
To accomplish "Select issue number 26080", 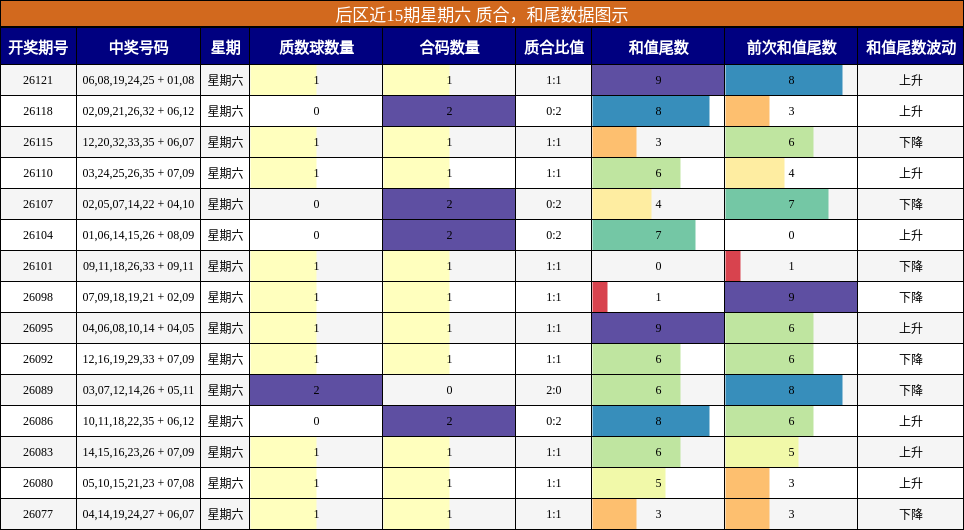I will 38,483.
